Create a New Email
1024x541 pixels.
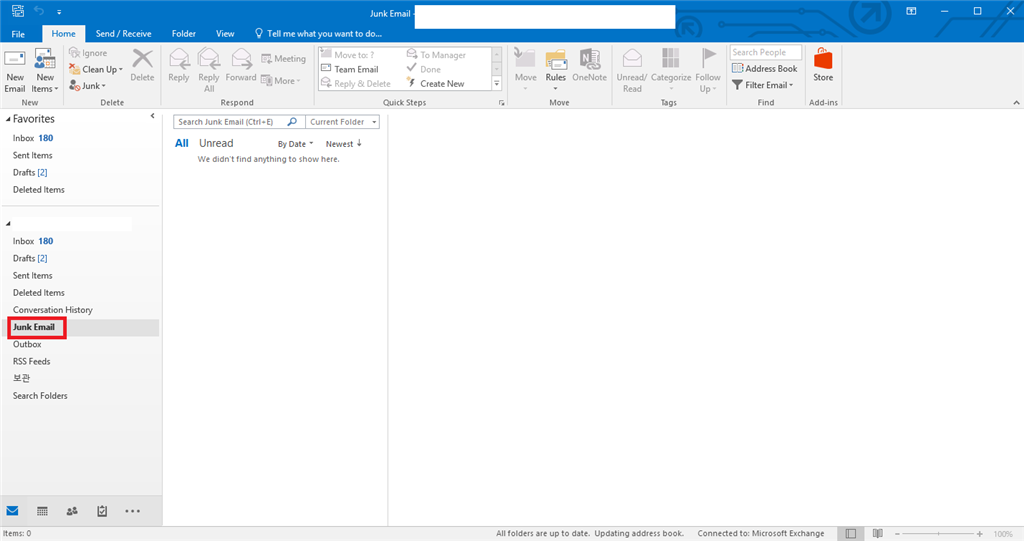pos(14,71)
